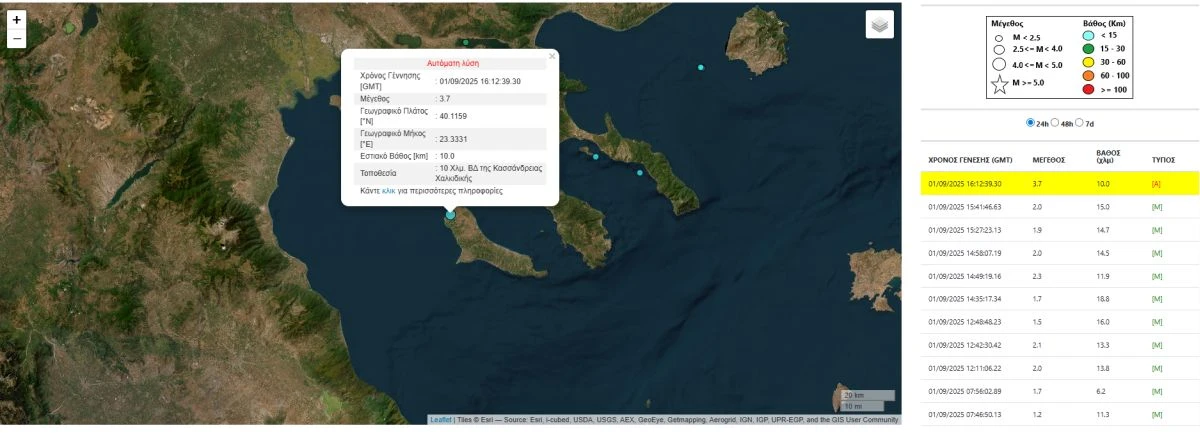Click the red '>= 100' depth legend swatch
1200x435 pixels.
pyautogui.click(x=1088, y=90)
